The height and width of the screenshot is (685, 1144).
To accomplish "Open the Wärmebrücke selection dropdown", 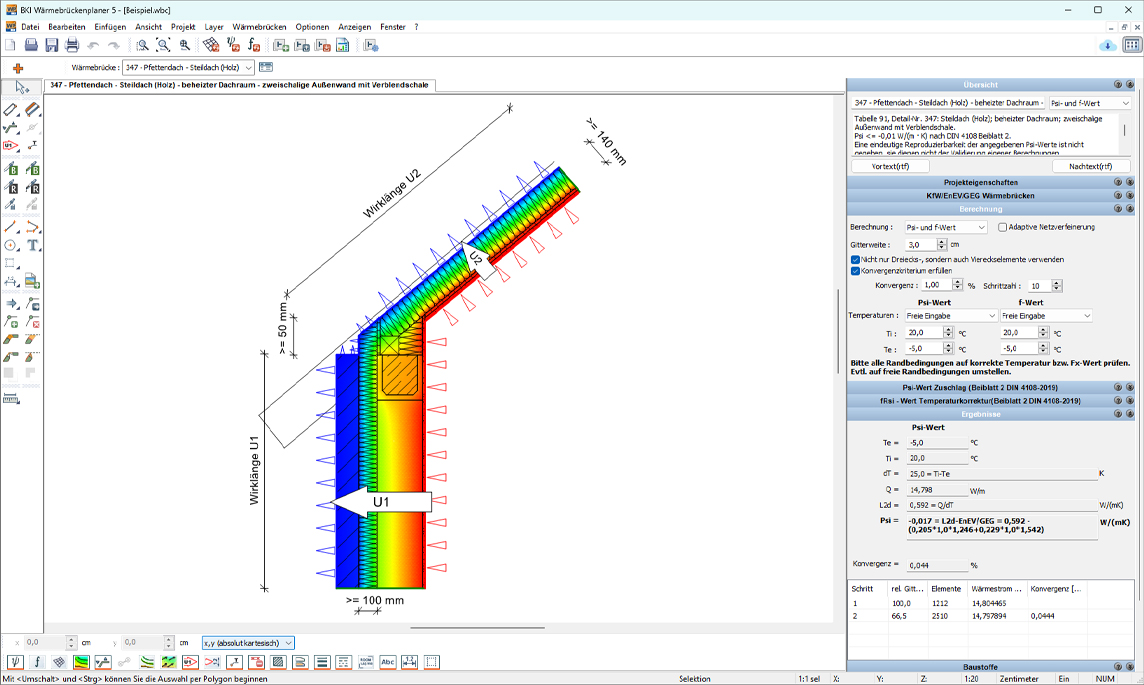I will click(188, 68).
